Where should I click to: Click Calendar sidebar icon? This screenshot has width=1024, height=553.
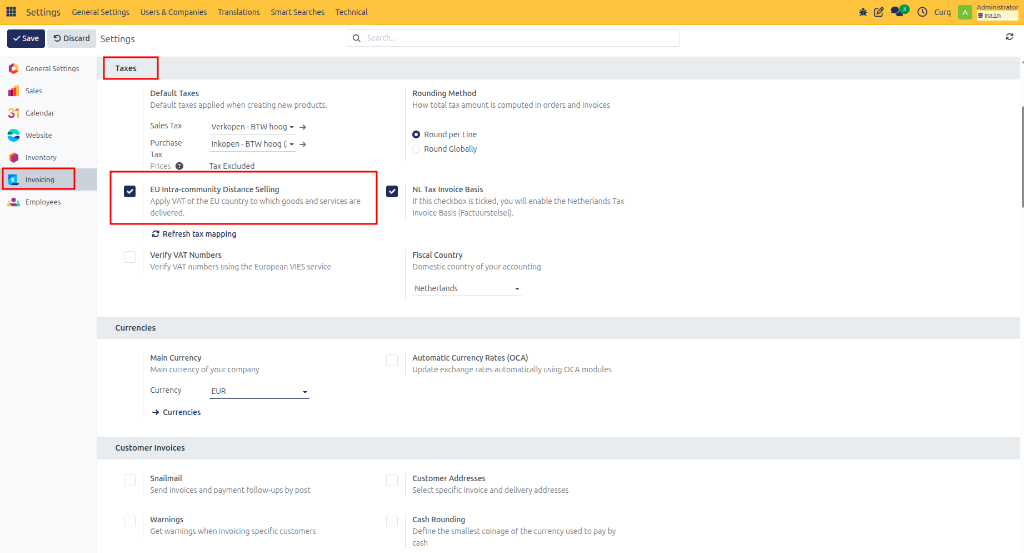pyautogui.click(x=14, y=113)
